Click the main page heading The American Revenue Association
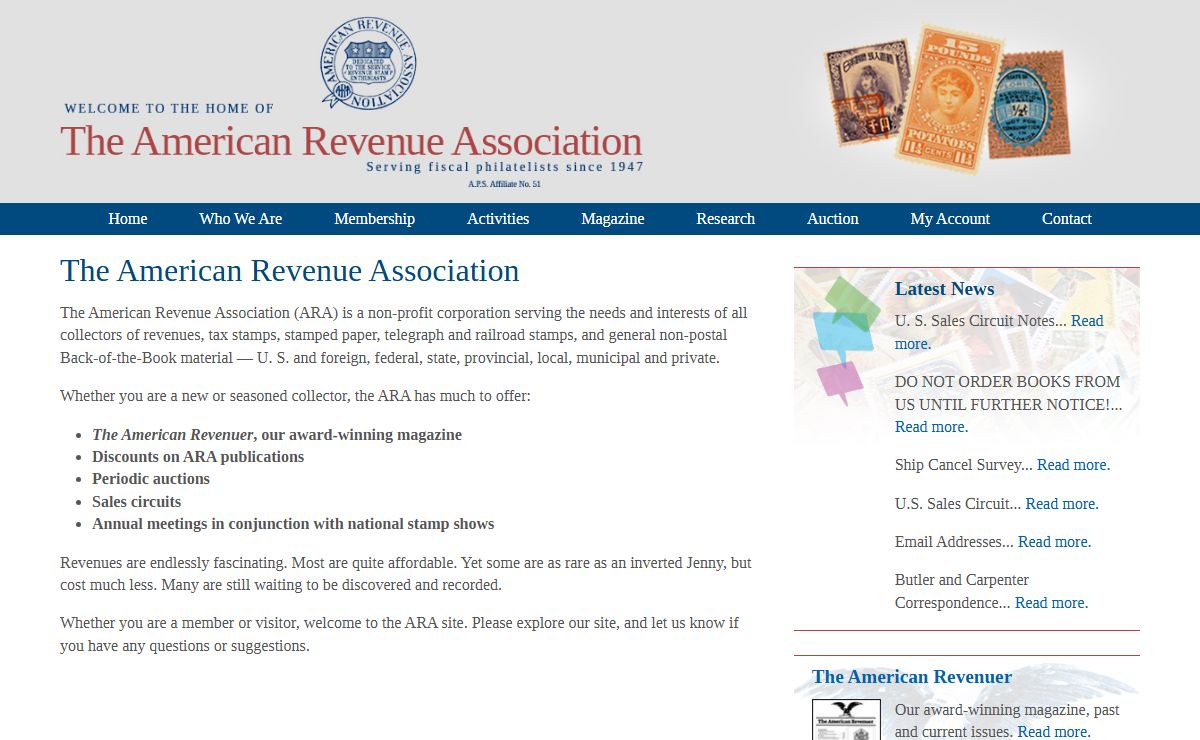 290,271
